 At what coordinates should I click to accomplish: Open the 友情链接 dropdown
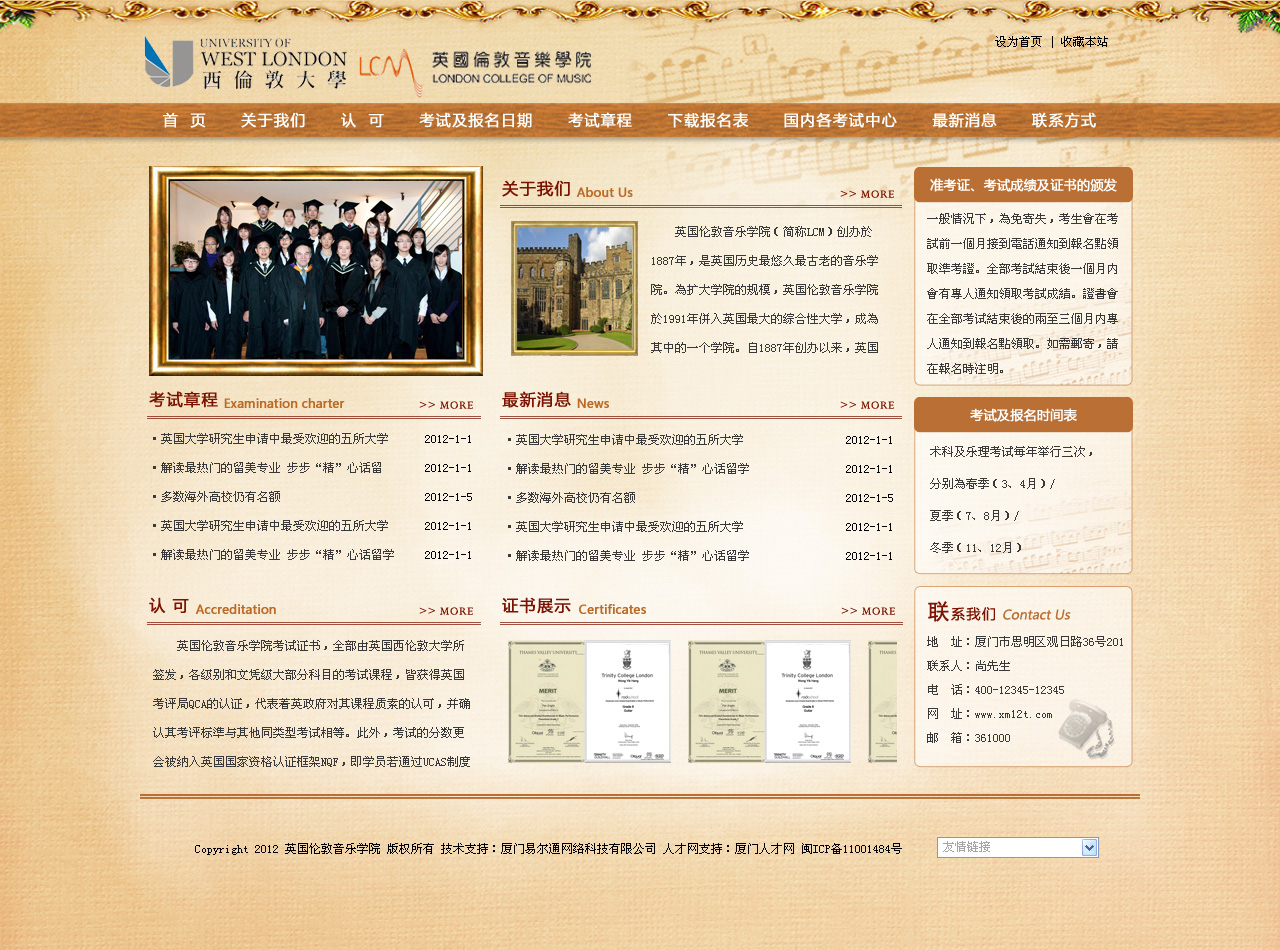click(x=1018, y=848)
